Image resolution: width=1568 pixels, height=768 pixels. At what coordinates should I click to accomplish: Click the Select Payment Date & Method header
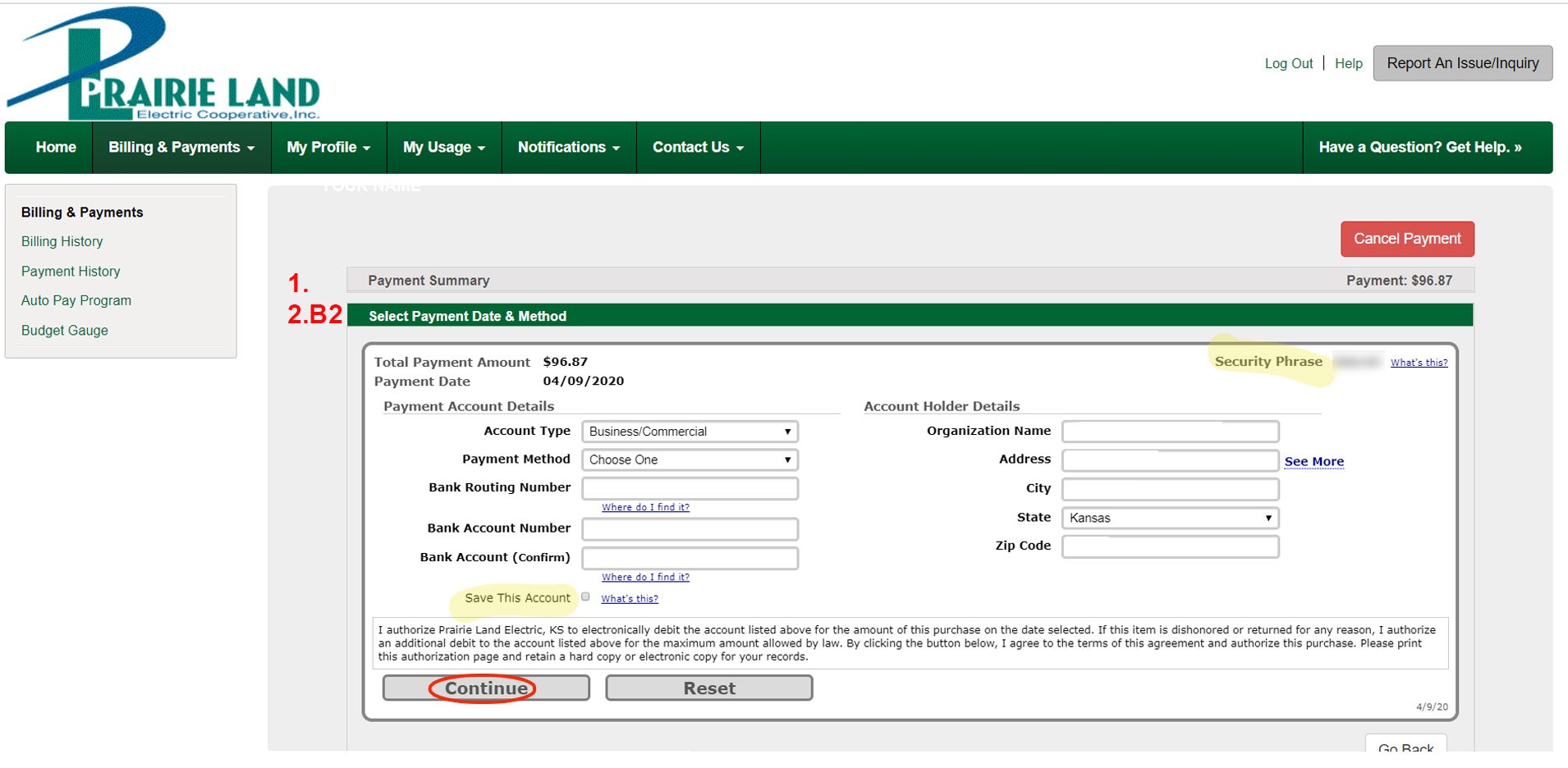click(910, 315)
